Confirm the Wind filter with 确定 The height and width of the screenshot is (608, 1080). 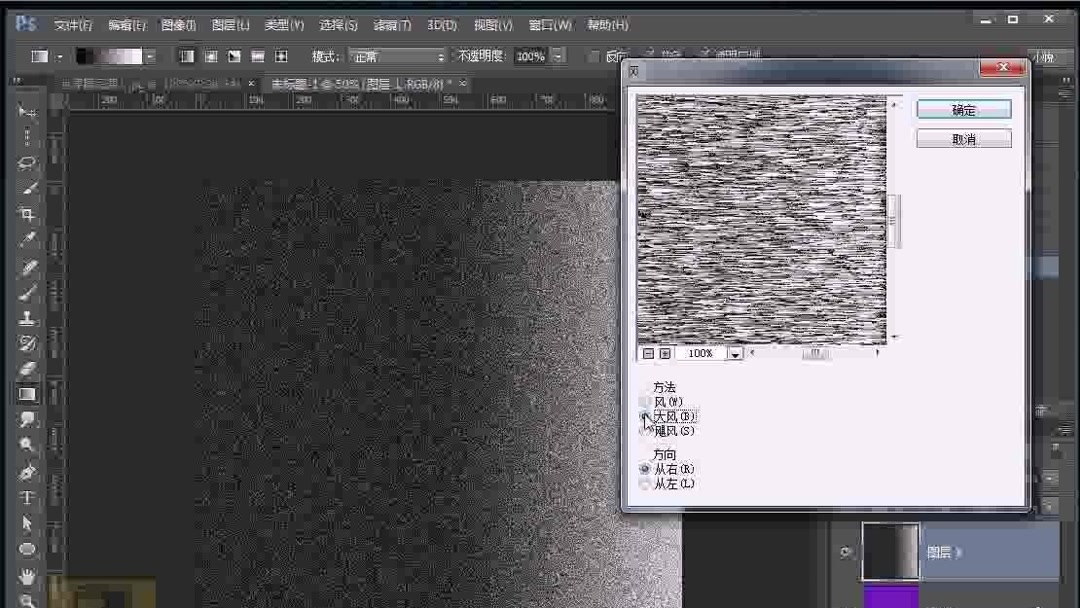[963, 109]
